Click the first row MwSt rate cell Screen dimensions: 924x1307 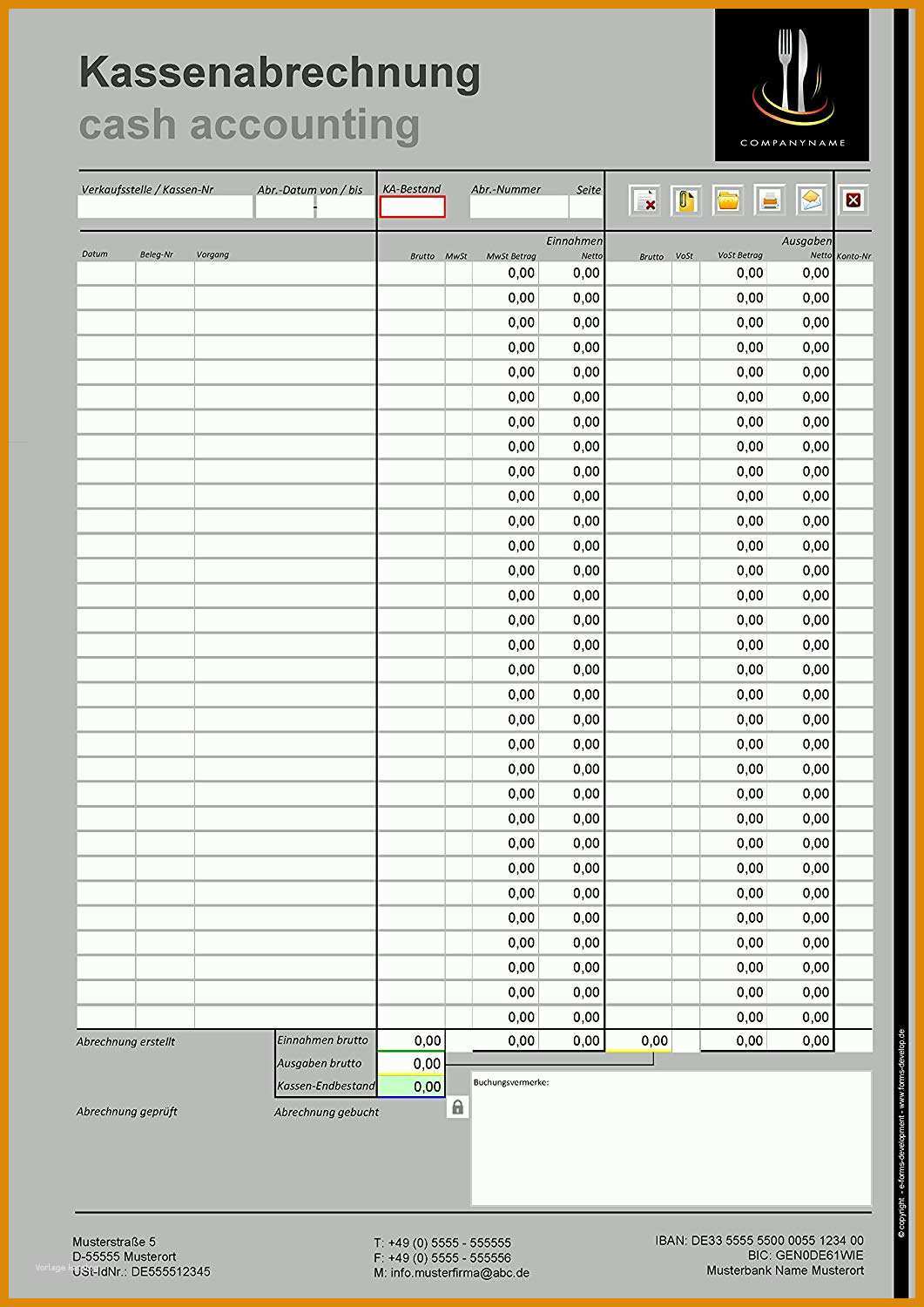459,273
